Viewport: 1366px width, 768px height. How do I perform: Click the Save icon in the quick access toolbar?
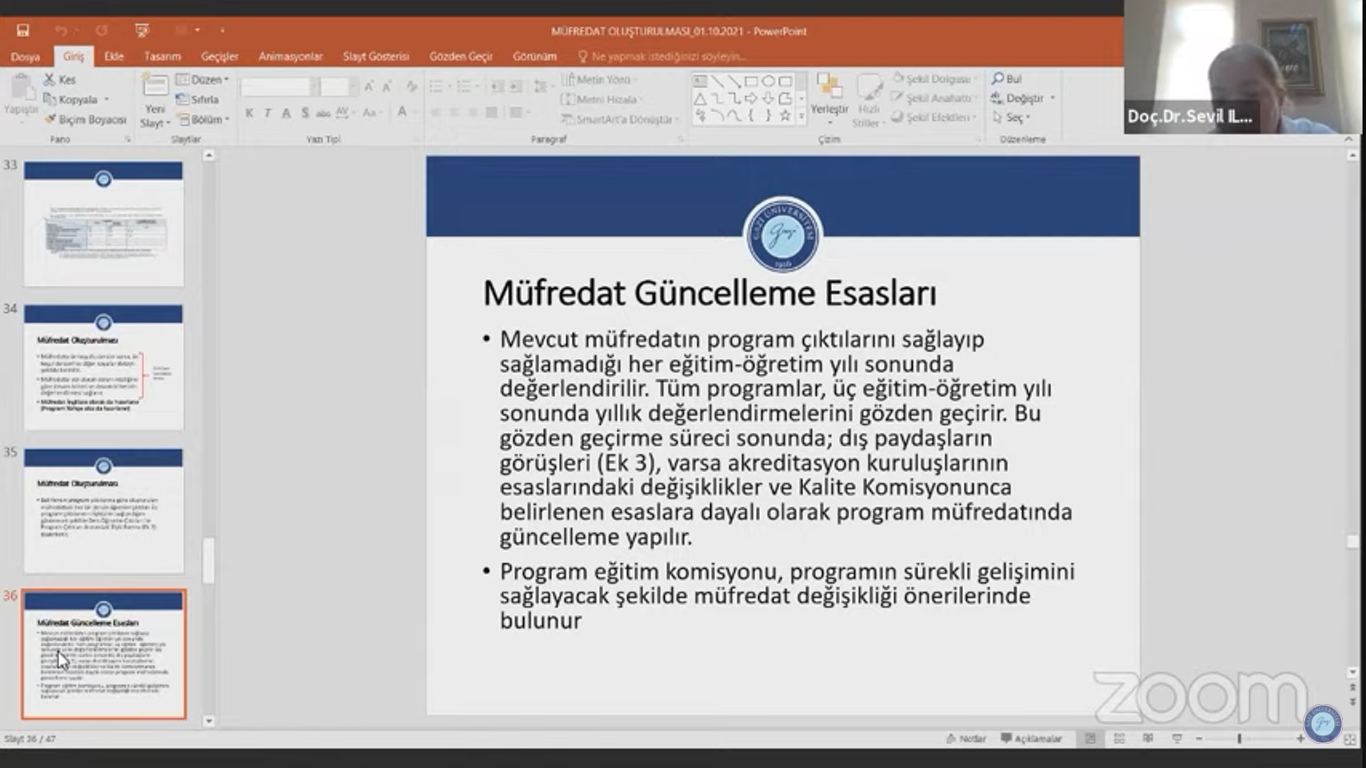(23, 31)
